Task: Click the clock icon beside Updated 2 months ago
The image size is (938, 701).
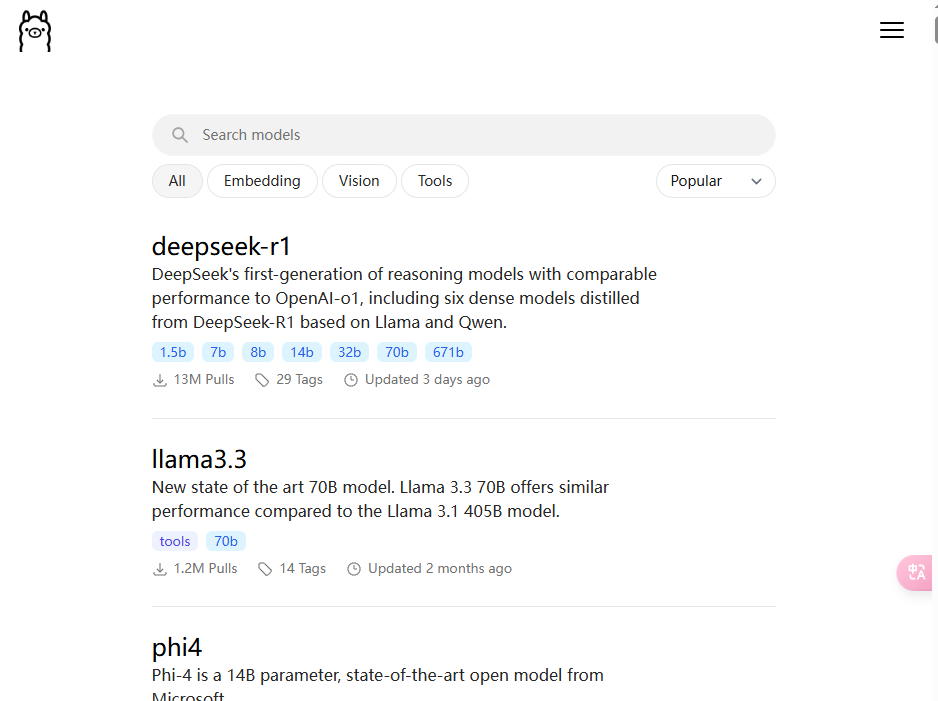Action: tap(354, 569)
